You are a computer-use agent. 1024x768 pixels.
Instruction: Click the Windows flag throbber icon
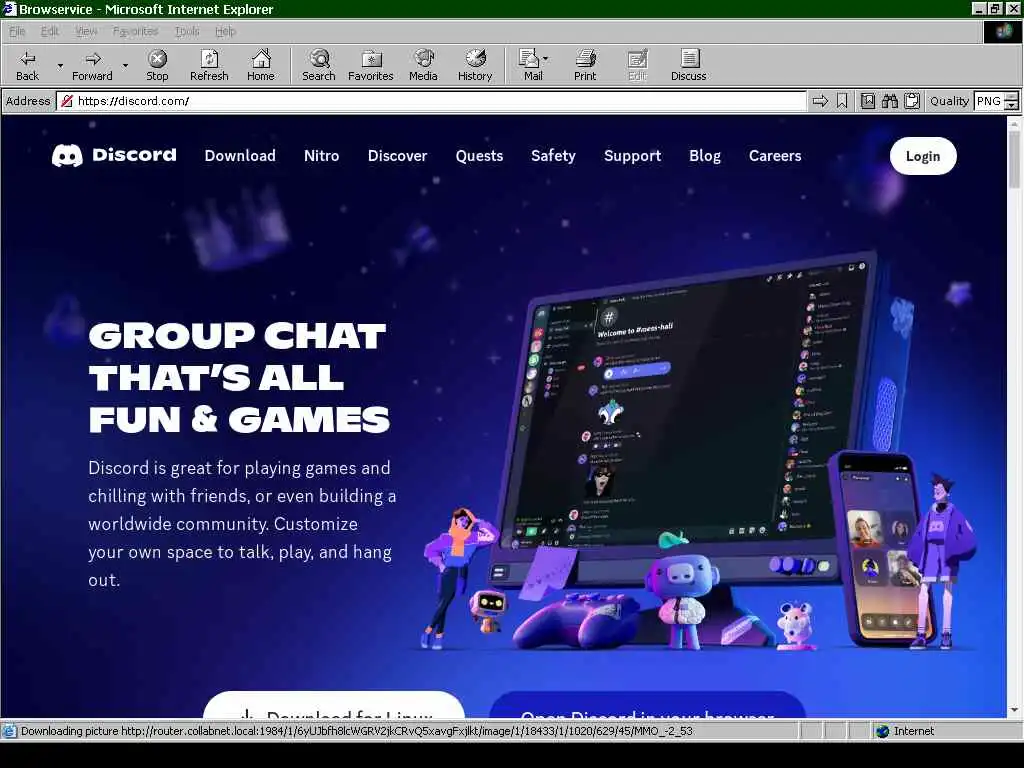click(x=1002, y=31)
